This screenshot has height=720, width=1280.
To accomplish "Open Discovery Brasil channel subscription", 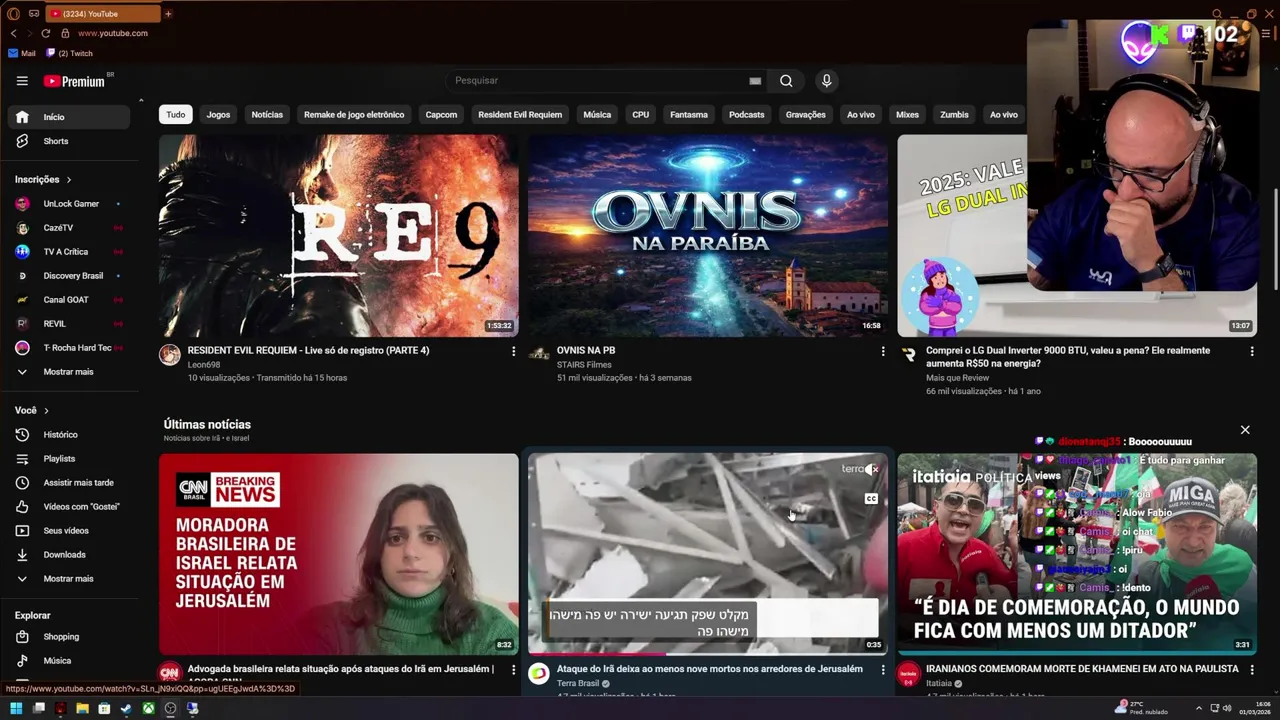I will point(69,276).
